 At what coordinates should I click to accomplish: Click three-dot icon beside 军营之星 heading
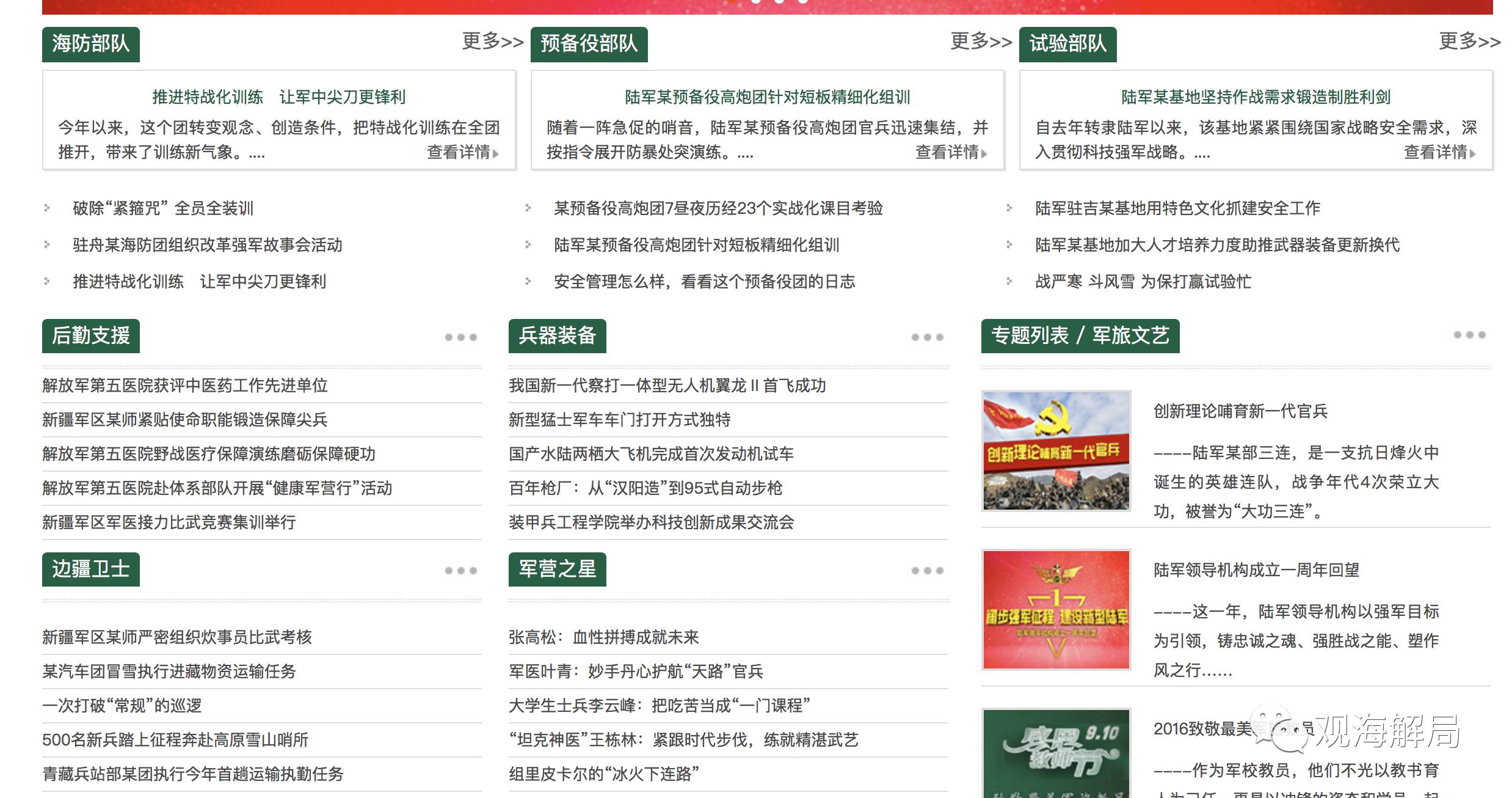(x=927, y=571)
